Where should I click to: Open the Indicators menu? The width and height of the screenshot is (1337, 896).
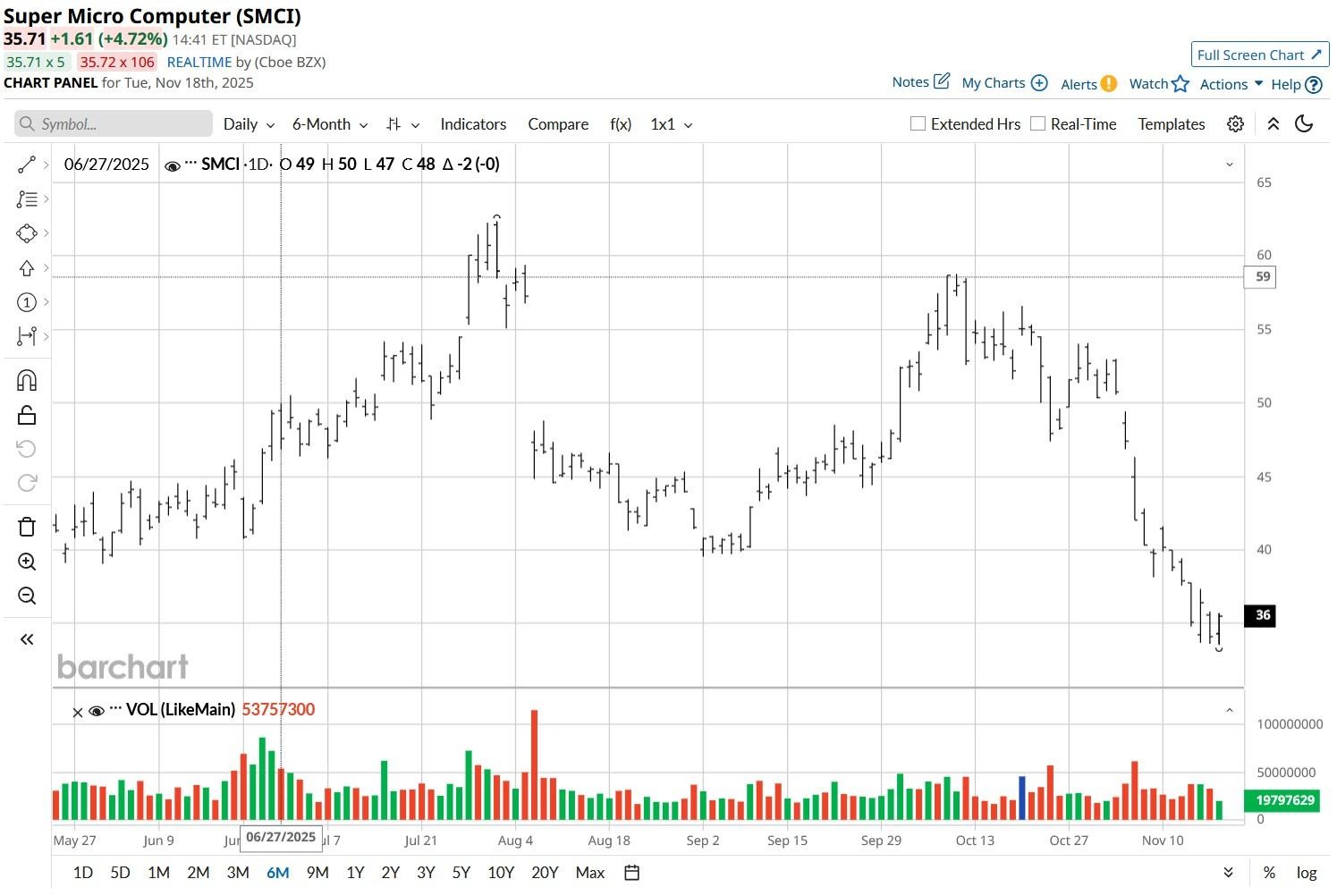(473, 124)
